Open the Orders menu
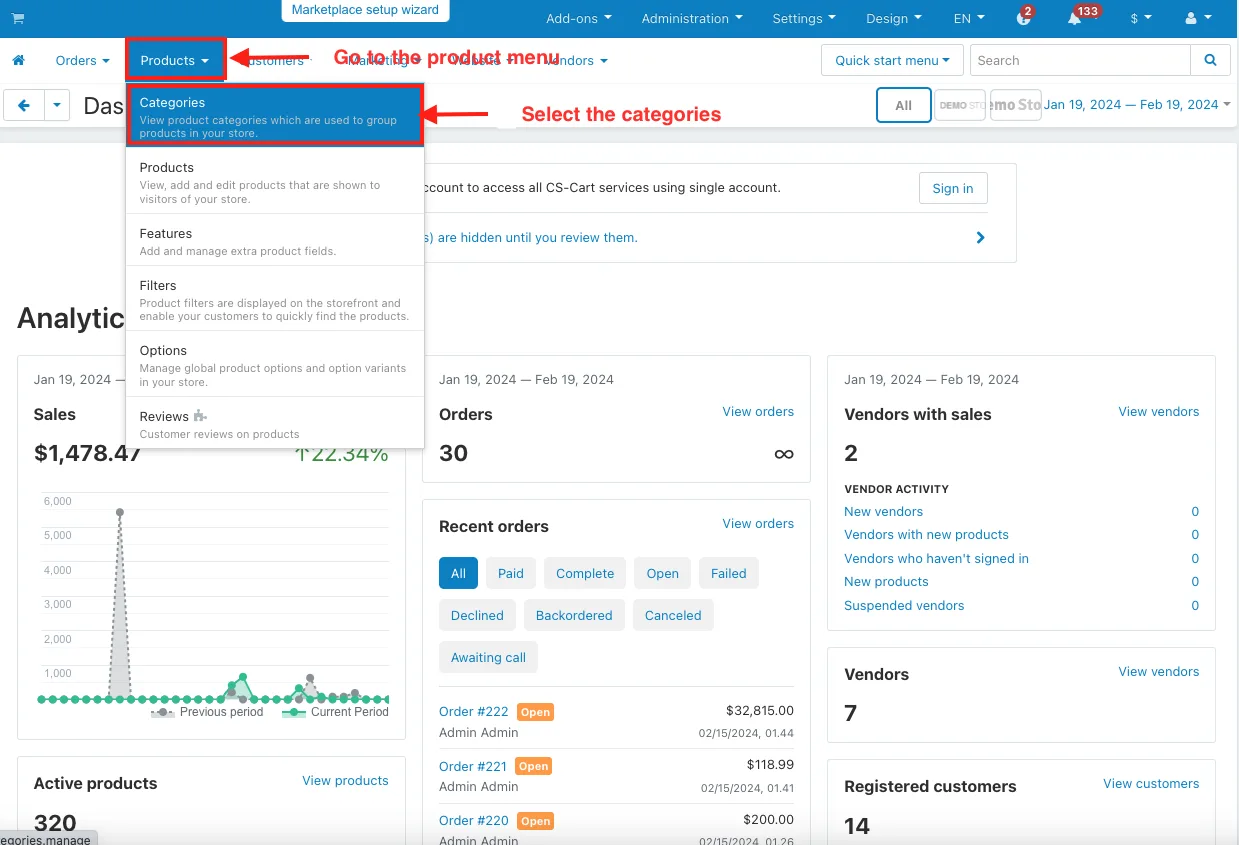Screen dimensions: 1239x845 [82, 61]
